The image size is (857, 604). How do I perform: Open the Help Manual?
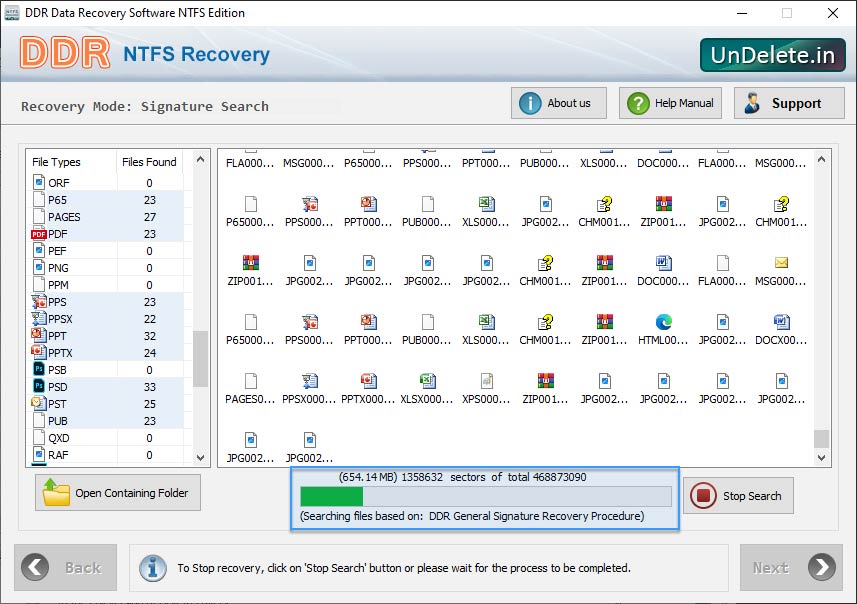pos(670,103)
